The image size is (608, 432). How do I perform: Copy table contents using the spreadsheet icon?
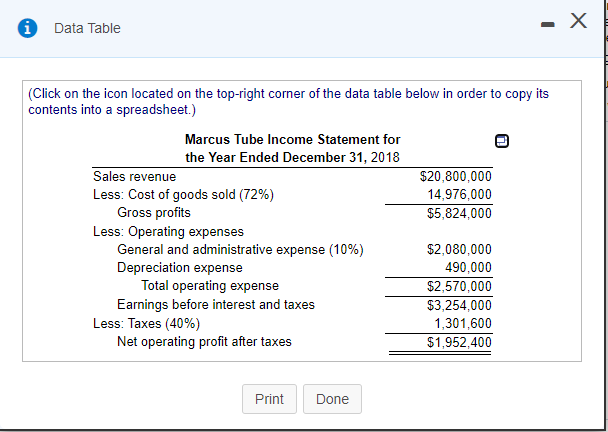coord(501,141)
